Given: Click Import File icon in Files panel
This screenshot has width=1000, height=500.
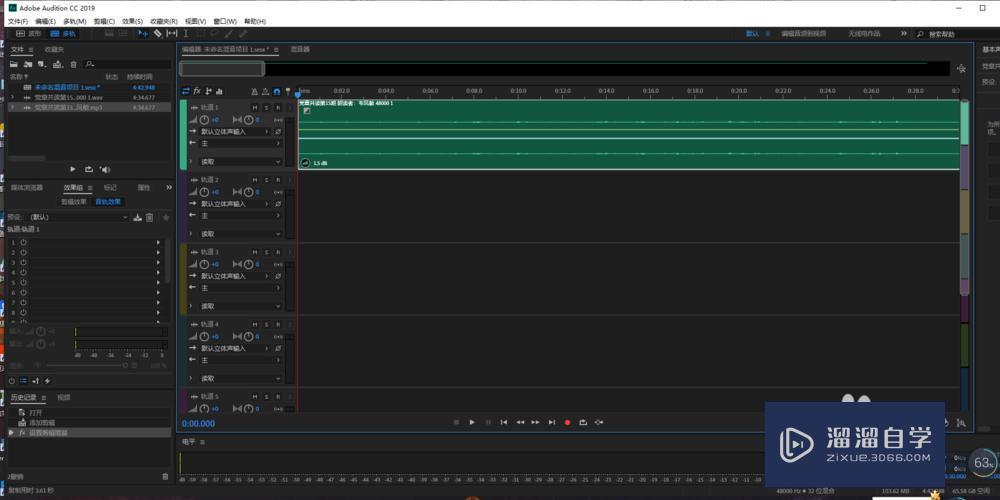Looking at the screenshot, I should pos(27,64).
